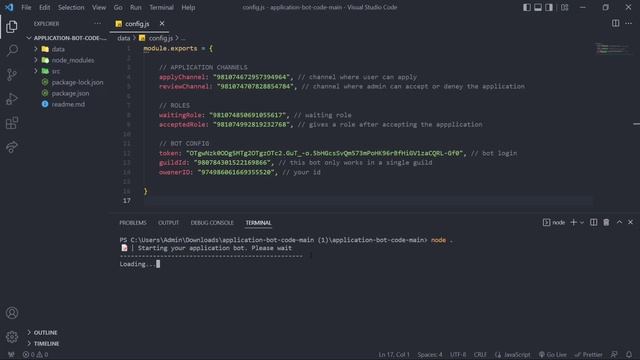The width and height of the screenshot is (640, 360).
Task: Open readme.md file
Action: [67, 104]
